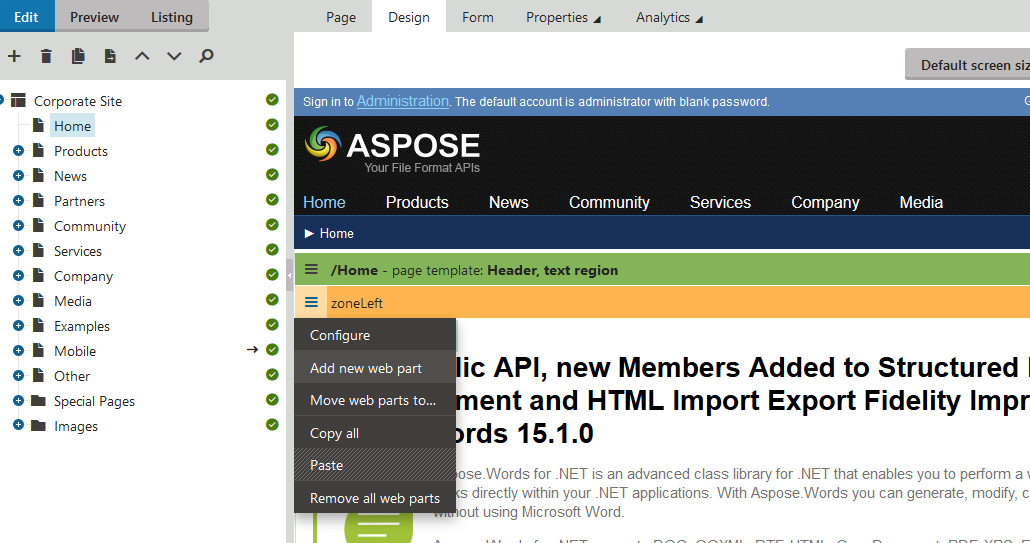Open the Page tab
Viewport: 1030px width, 543px height.
coord(341,17)
